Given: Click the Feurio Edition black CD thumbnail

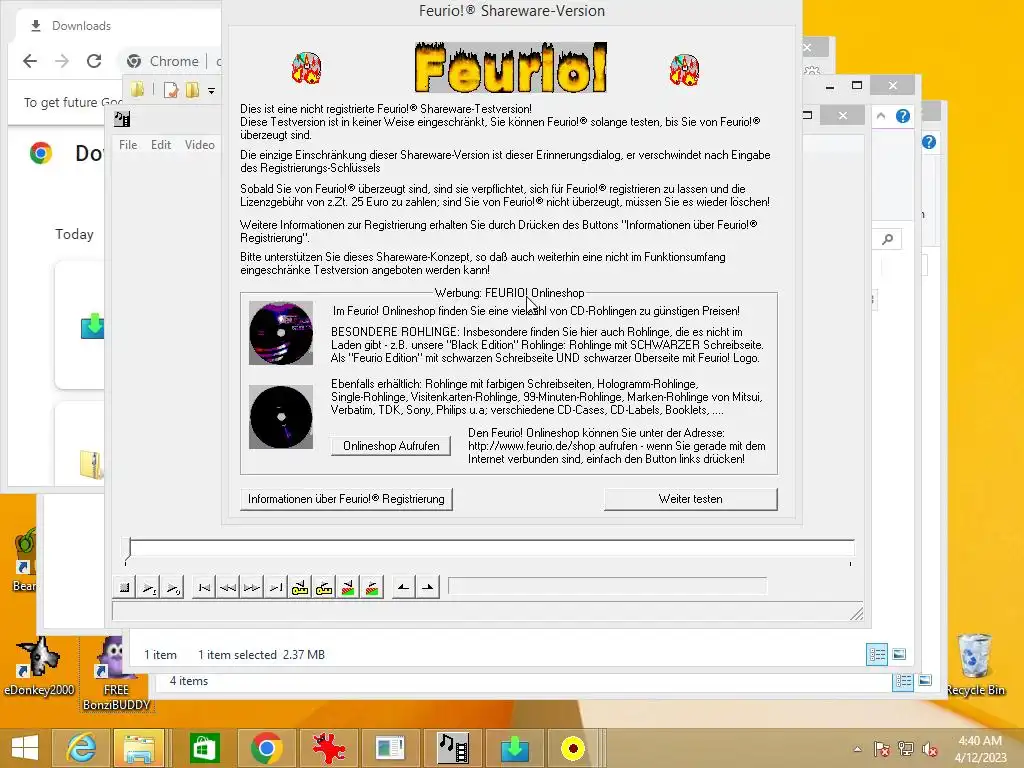Looking at the screenshot, I should (281, 417).
